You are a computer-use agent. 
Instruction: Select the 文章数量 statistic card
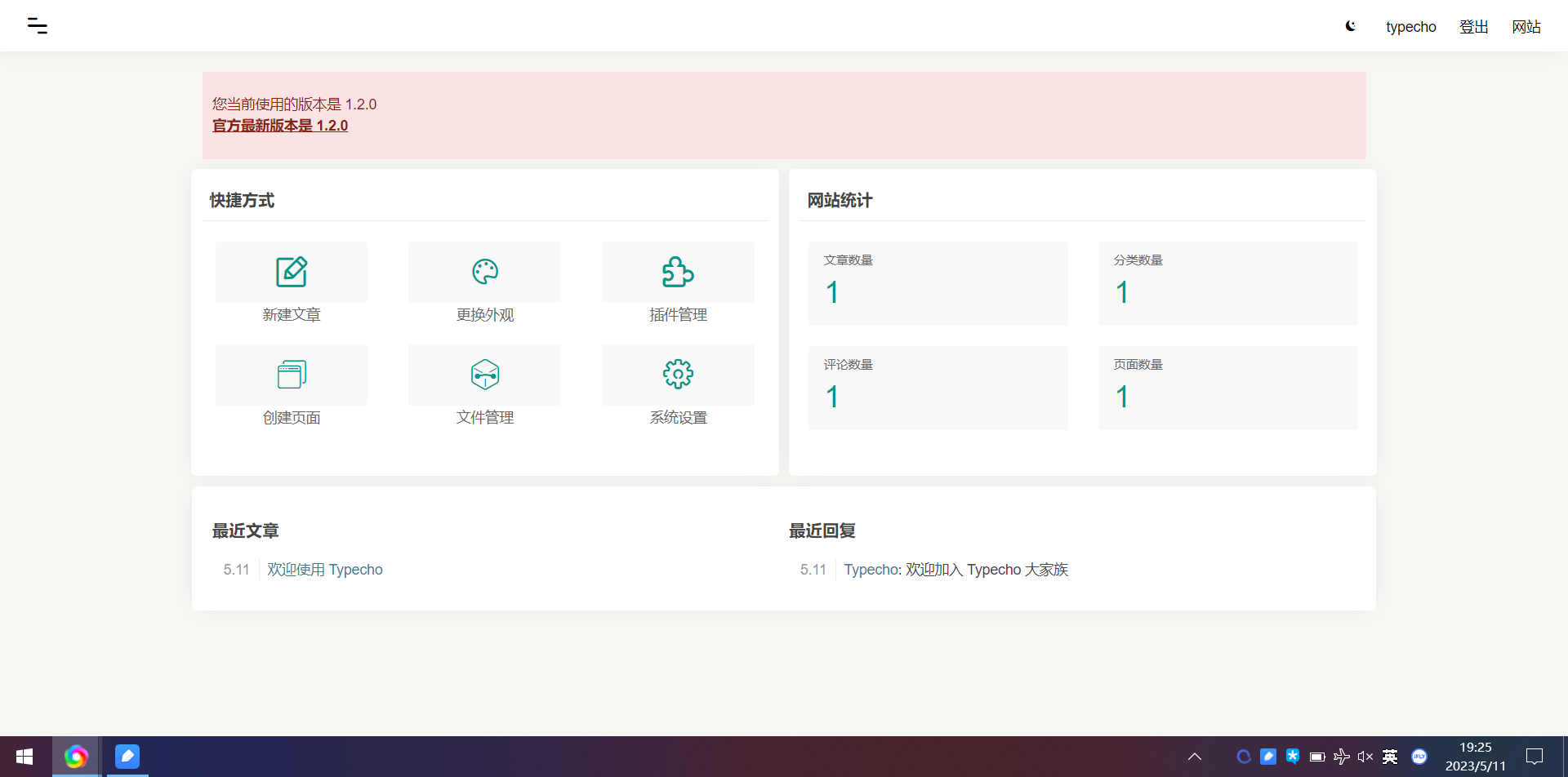point(938,283)
